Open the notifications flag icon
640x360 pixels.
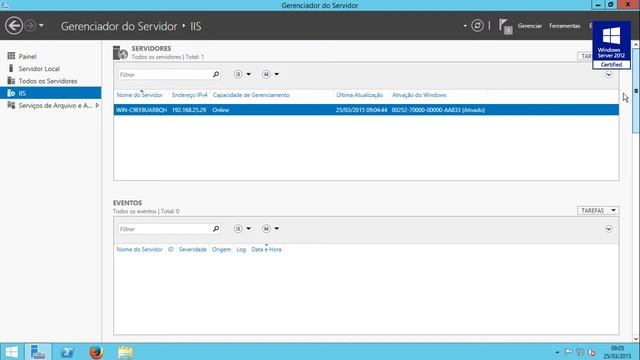[505, 27]
